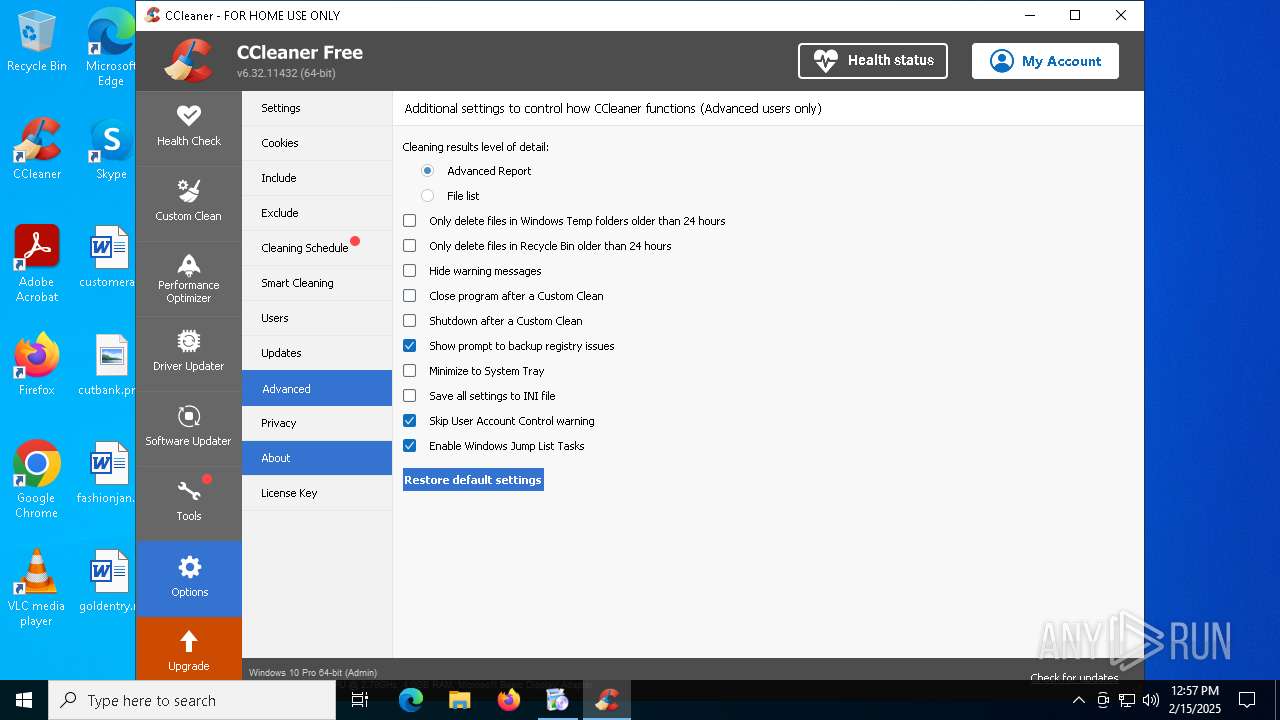Toggle Shutdown after a Custom Clean
The image size is (1280, 720).
pyautogui.click(x=410, y=321)
